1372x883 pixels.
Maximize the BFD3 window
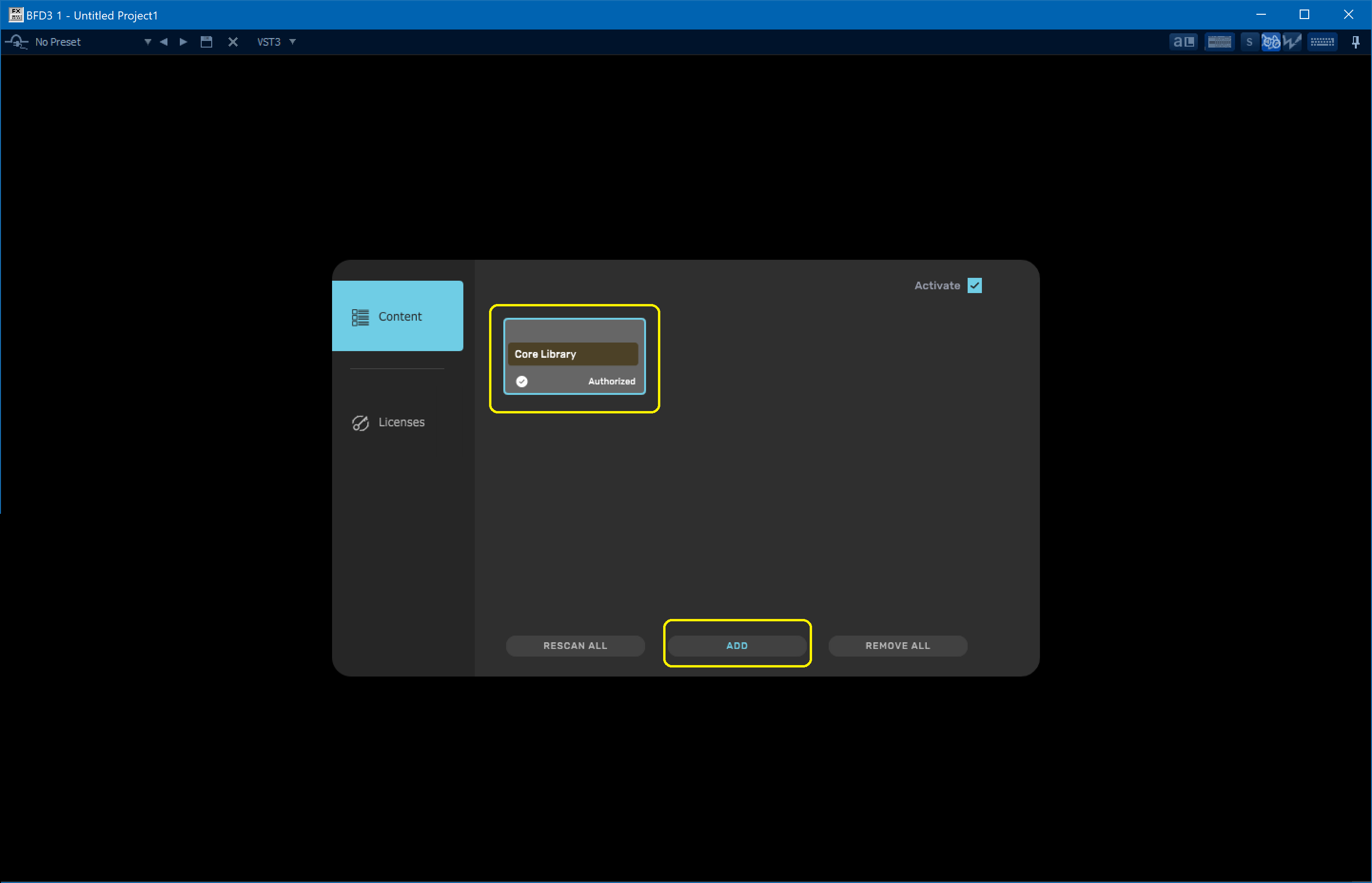click(1304, 14)
